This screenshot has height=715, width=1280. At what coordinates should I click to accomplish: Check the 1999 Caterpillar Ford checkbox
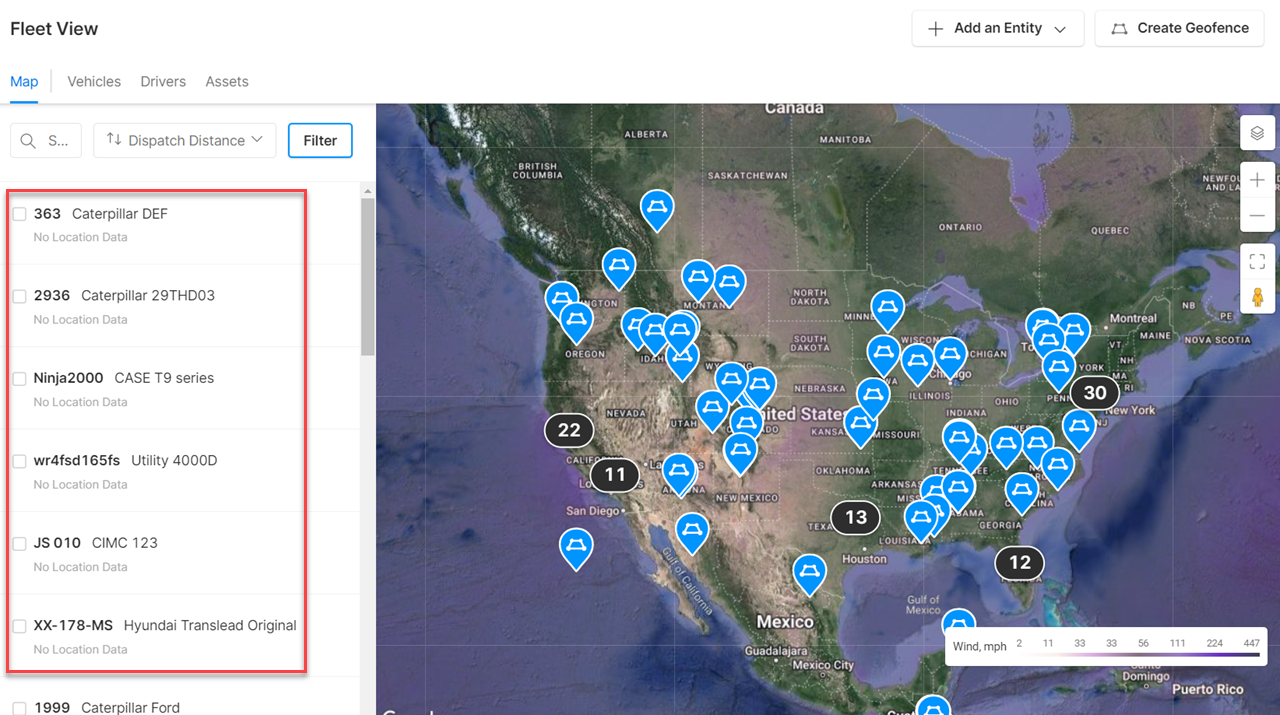(x=19, y=708)
